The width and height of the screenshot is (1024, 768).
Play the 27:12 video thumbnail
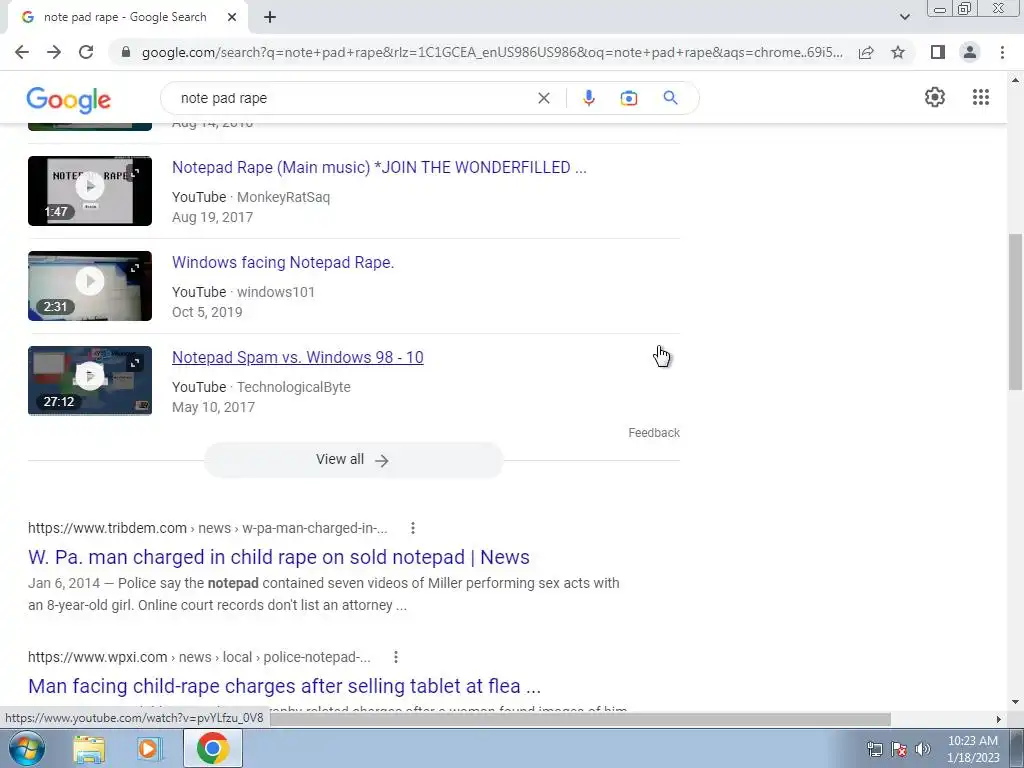(x=90, y=381)
